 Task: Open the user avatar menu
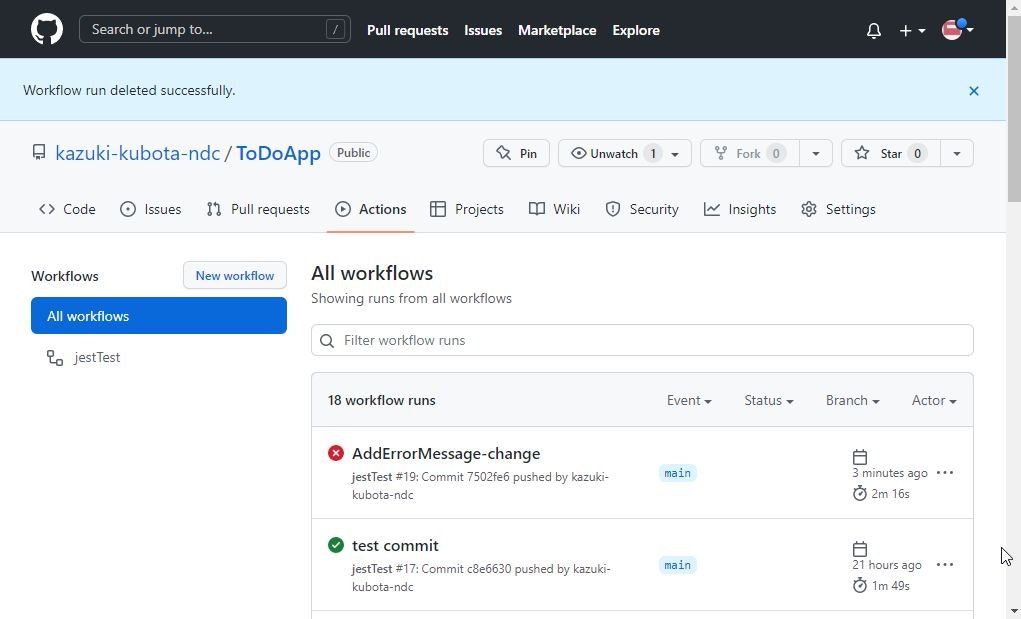click(957, 29)
